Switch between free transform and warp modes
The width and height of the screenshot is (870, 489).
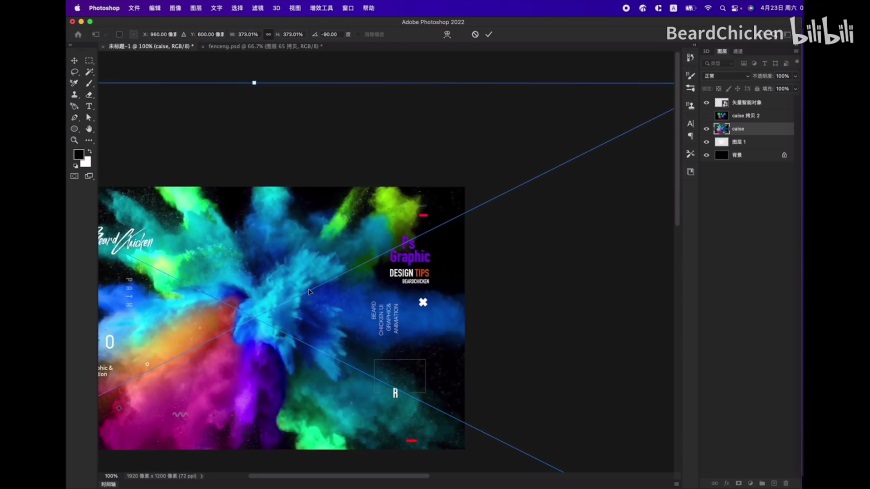447,34
